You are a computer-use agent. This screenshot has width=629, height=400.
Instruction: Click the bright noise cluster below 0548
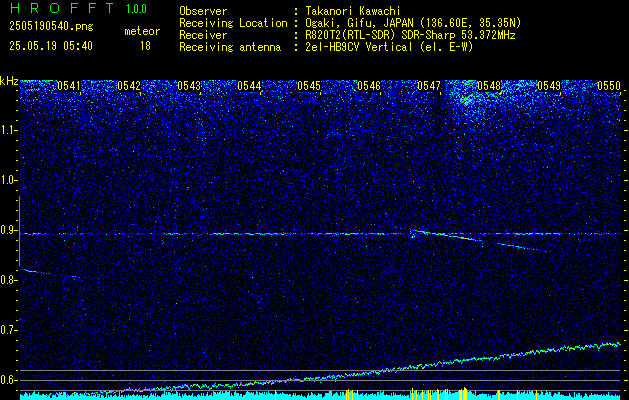[x=469, y=99]
